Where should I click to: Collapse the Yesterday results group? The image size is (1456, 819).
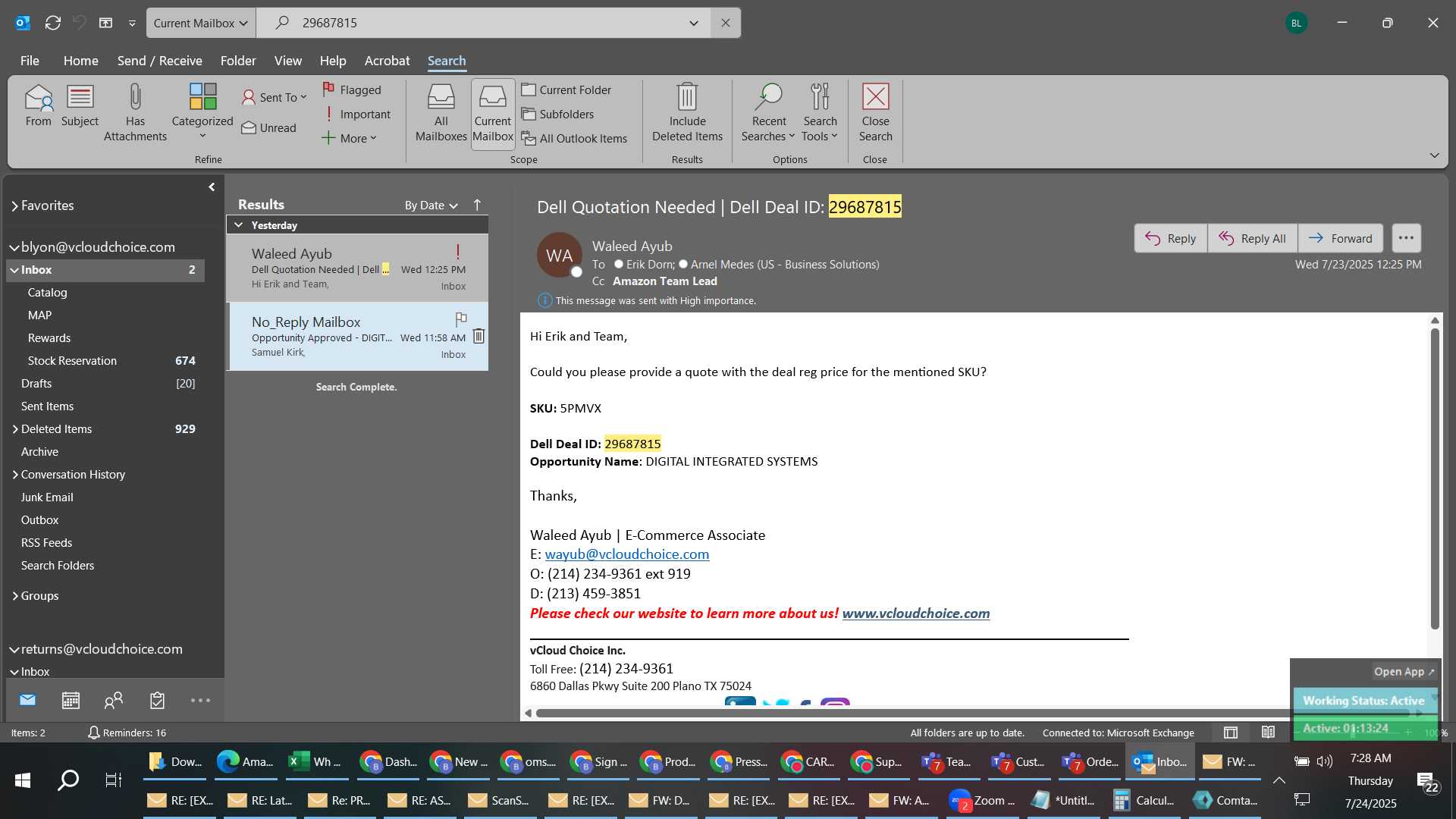(x=239, y=225)
